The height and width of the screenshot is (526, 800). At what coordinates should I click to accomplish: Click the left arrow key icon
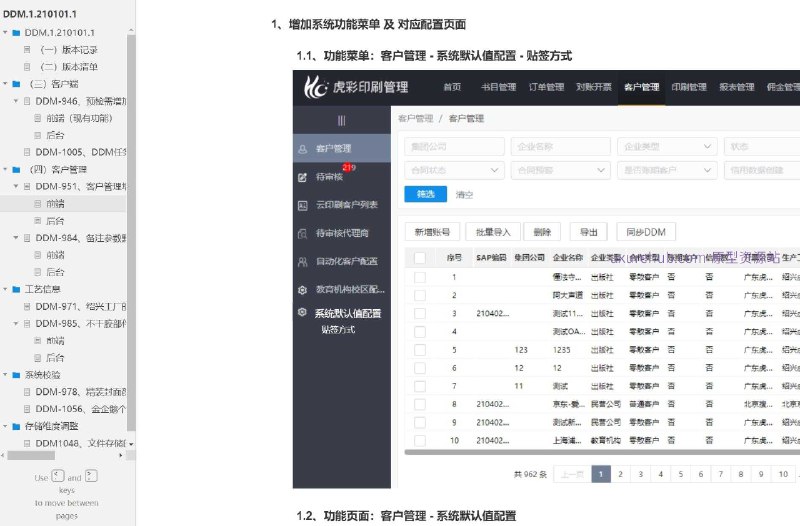(x=58, y=476)
